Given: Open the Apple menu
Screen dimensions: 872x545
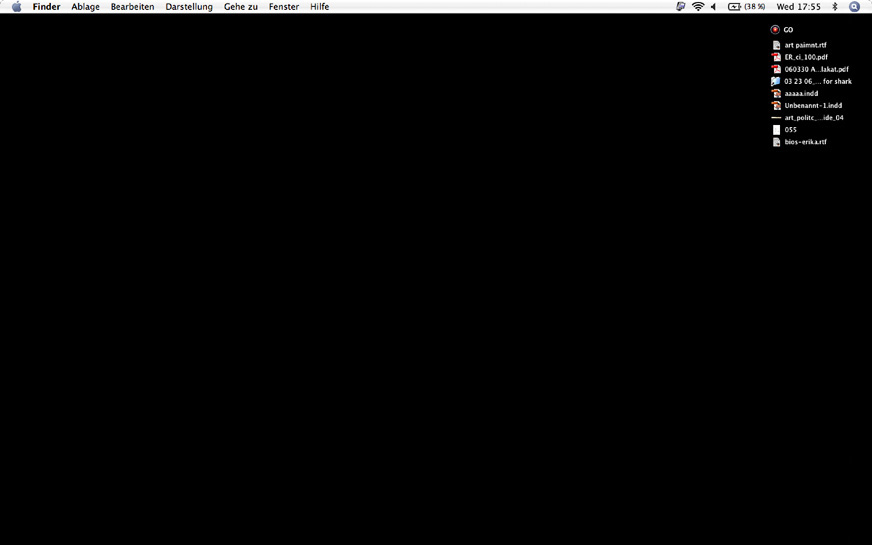Looking at the screenshot, I should coord(16,7).
